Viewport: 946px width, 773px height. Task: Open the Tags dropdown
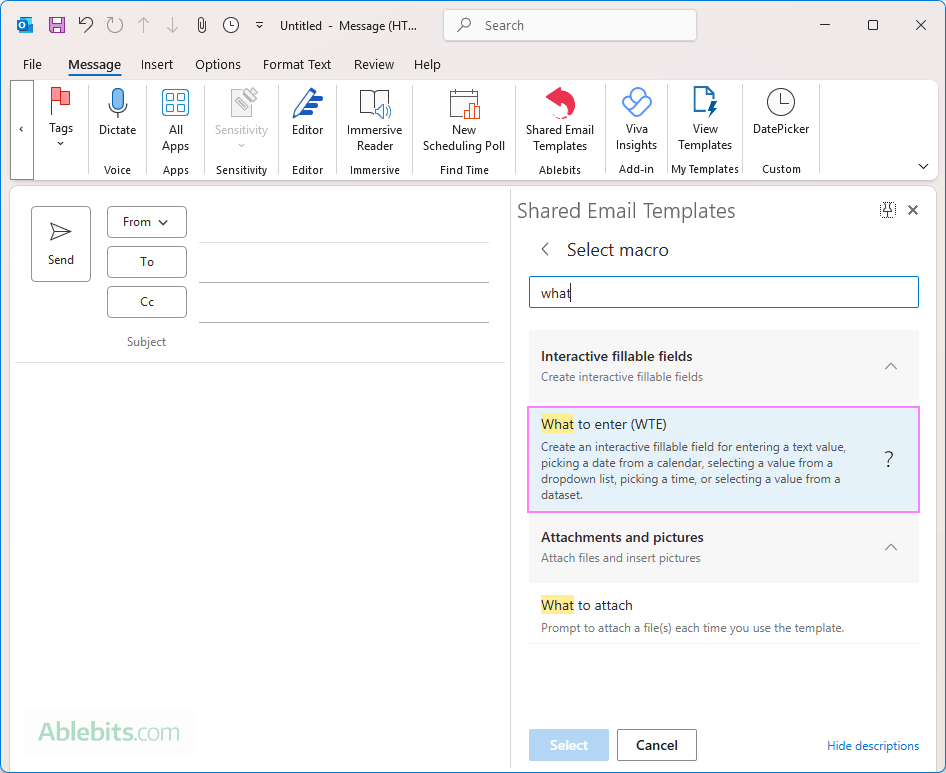point(61,118)
